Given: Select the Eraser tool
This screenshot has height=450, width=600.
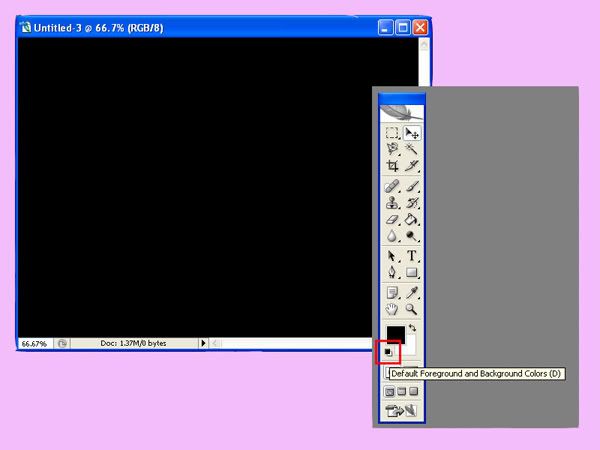Looking at the screenshot, I should [393, 220].
